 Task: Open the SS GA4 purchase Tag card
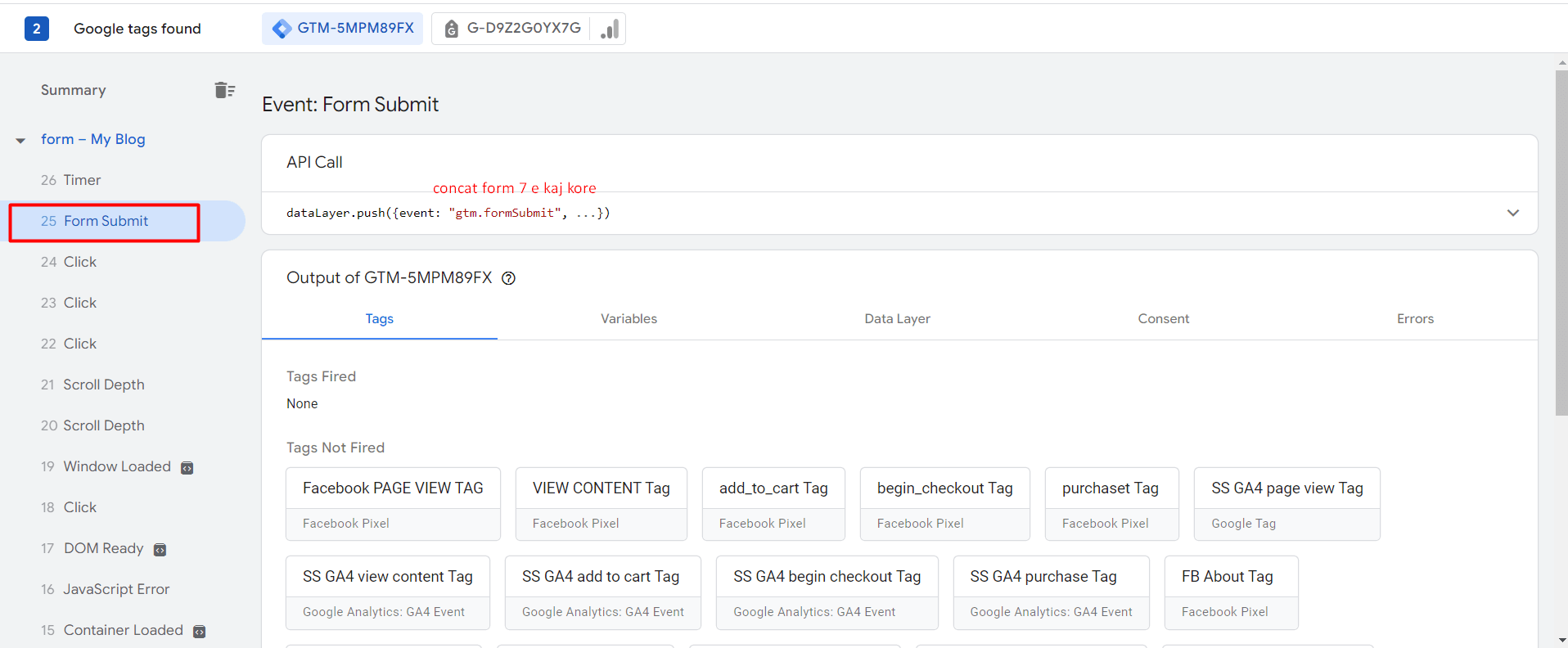click(x=1052, y=592)
